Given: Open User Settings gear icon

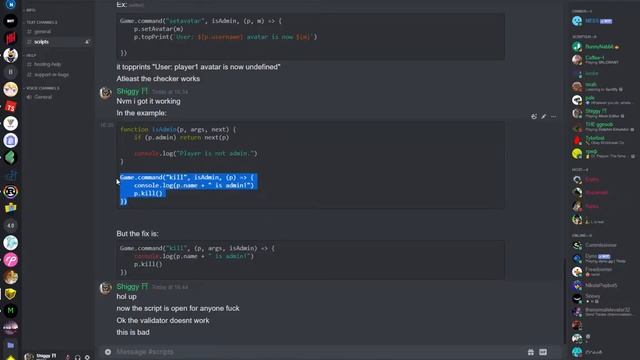Looking at the screenshot, I should [87, 357].
